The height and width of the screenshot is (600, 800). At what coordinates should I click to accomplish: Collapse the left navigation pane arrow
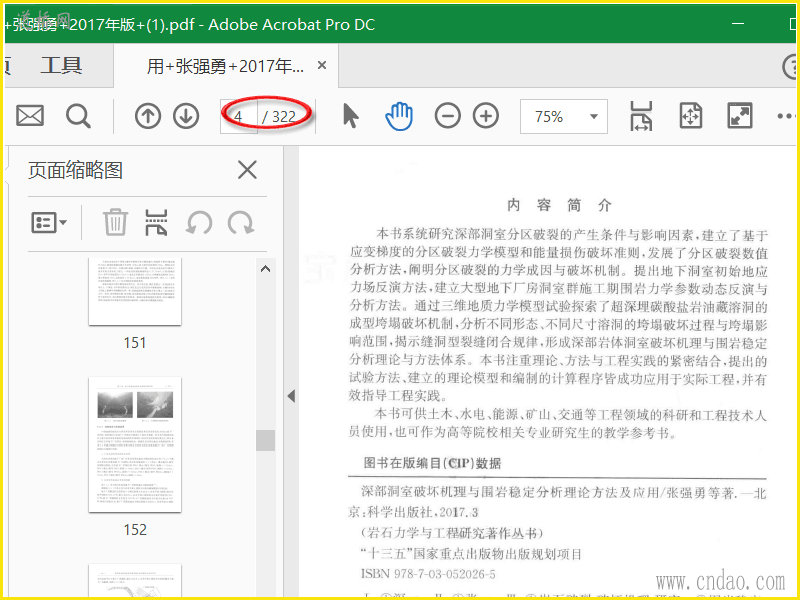291,396
